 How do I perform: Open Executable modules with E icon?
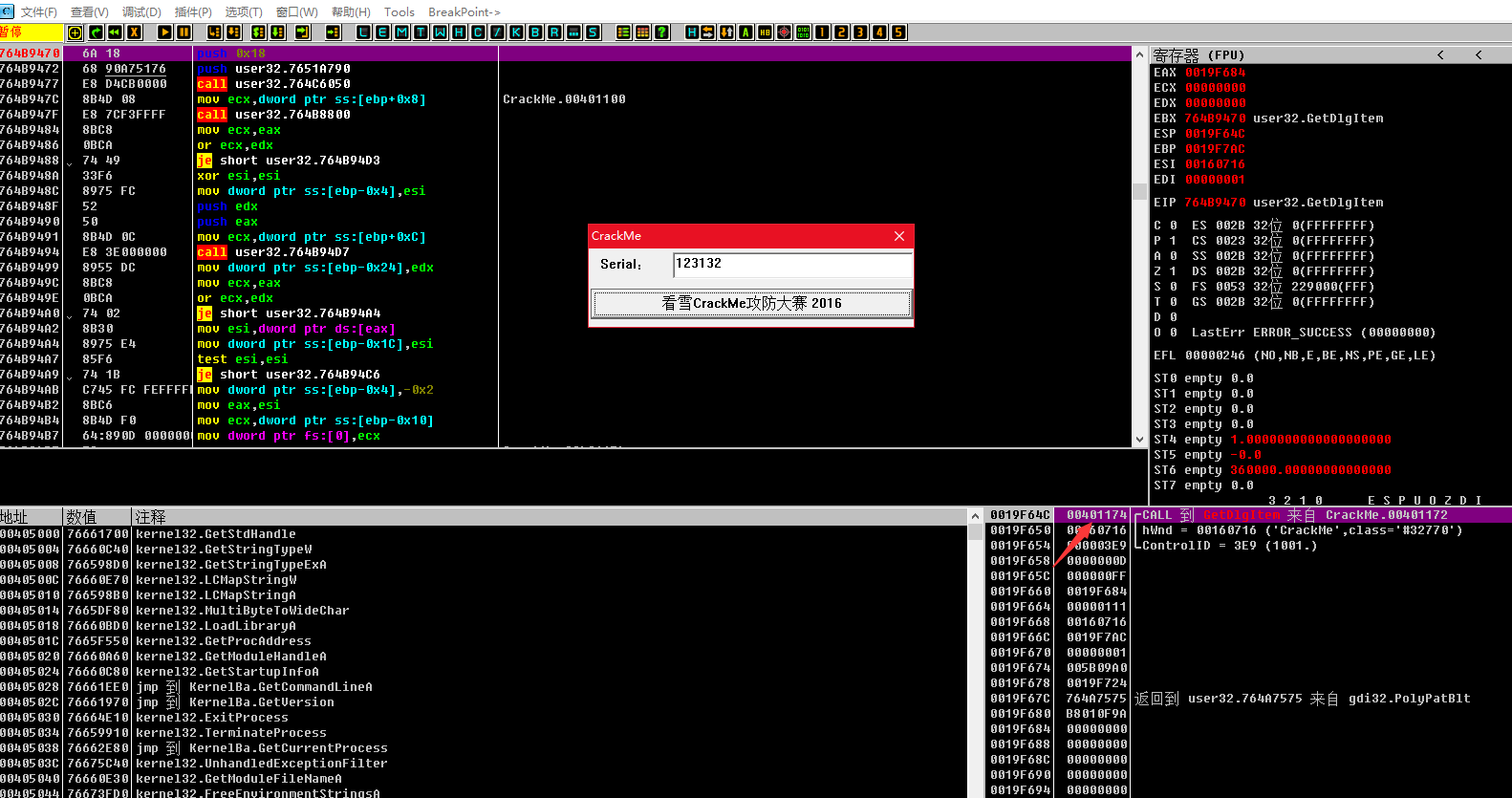tap(382, 32)
